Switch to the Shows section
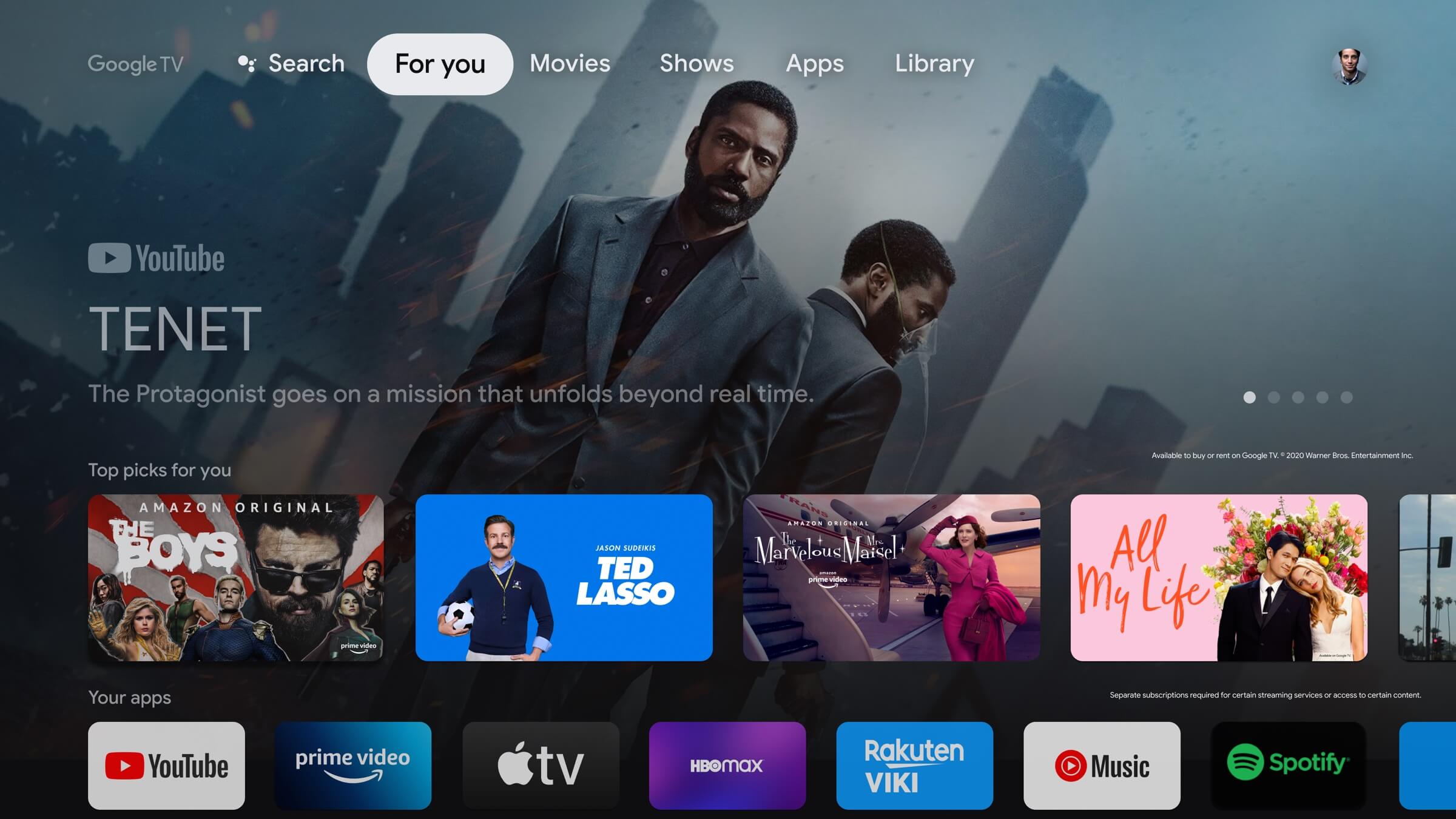 tap(697, 63)
